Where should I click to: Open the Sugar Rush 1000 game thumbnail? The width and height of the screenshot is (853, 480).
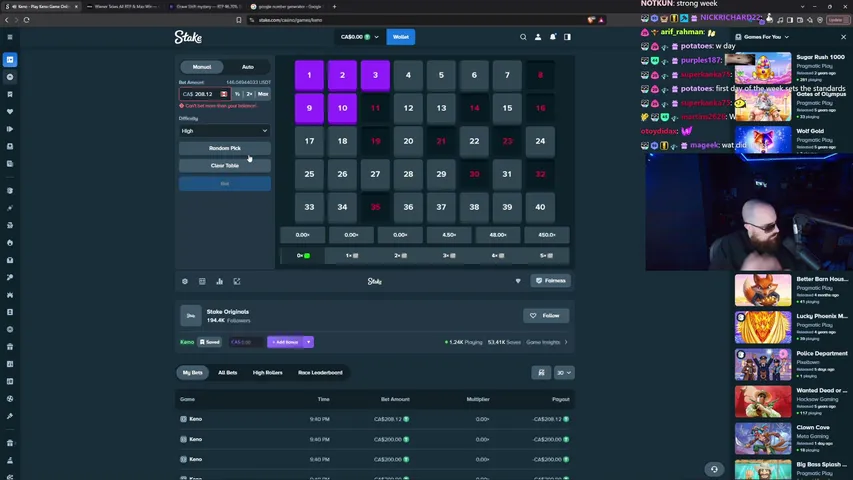[763, 68]
